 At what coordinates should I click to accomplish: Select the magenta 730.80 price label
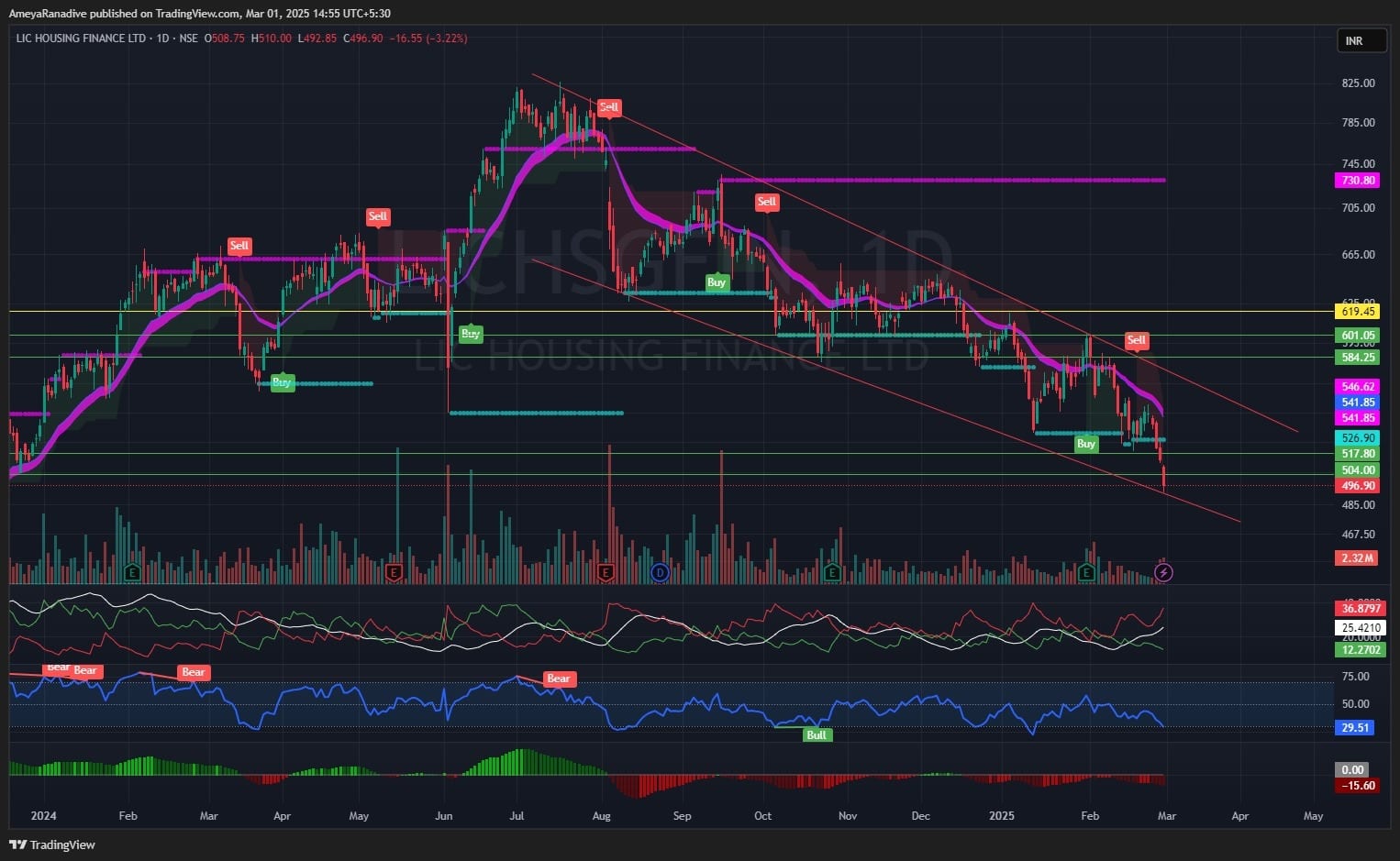pos(1357,181)
